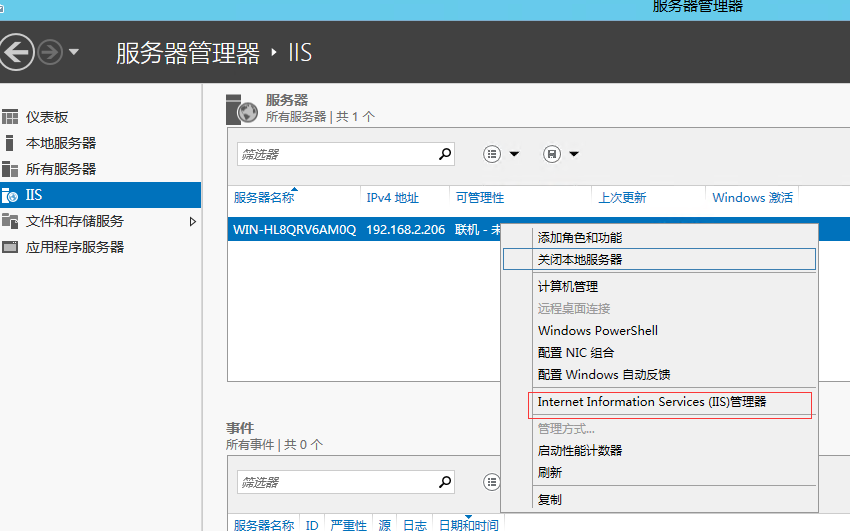
Task: Sort by the 上次更新 column header
Action: click(622, 198)
